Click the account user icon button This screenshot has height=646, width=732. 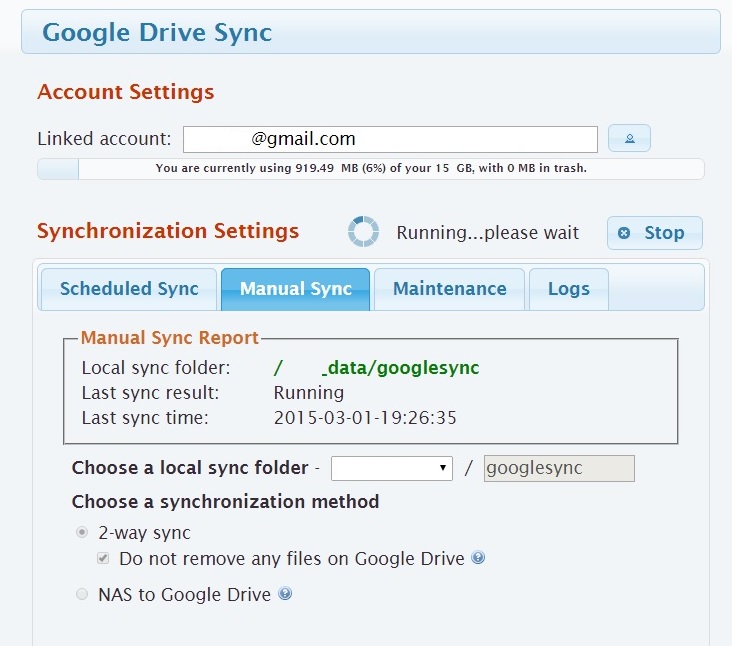coord(629,138)
